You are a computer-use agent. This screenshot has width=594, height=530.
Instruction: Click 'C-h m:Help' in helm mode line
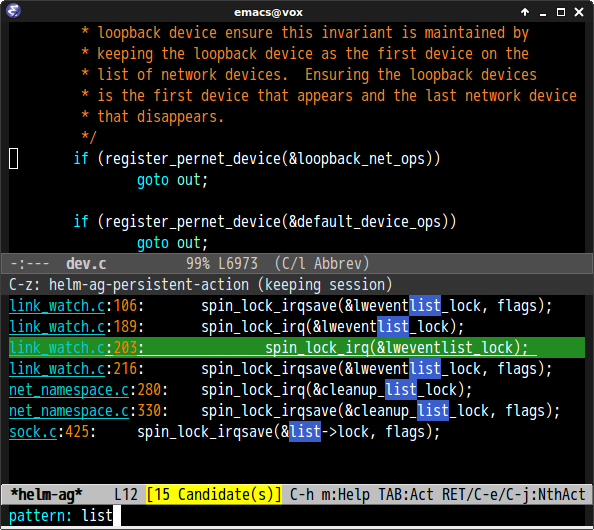(x=329, y=494)
